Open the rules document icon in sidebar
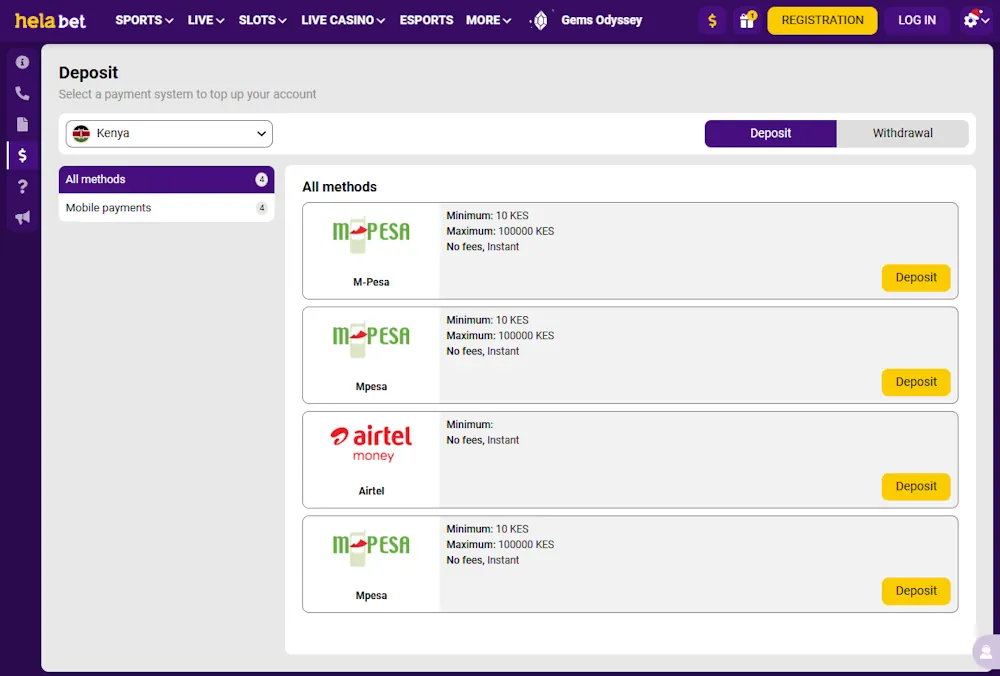 (x=22, y=124)
